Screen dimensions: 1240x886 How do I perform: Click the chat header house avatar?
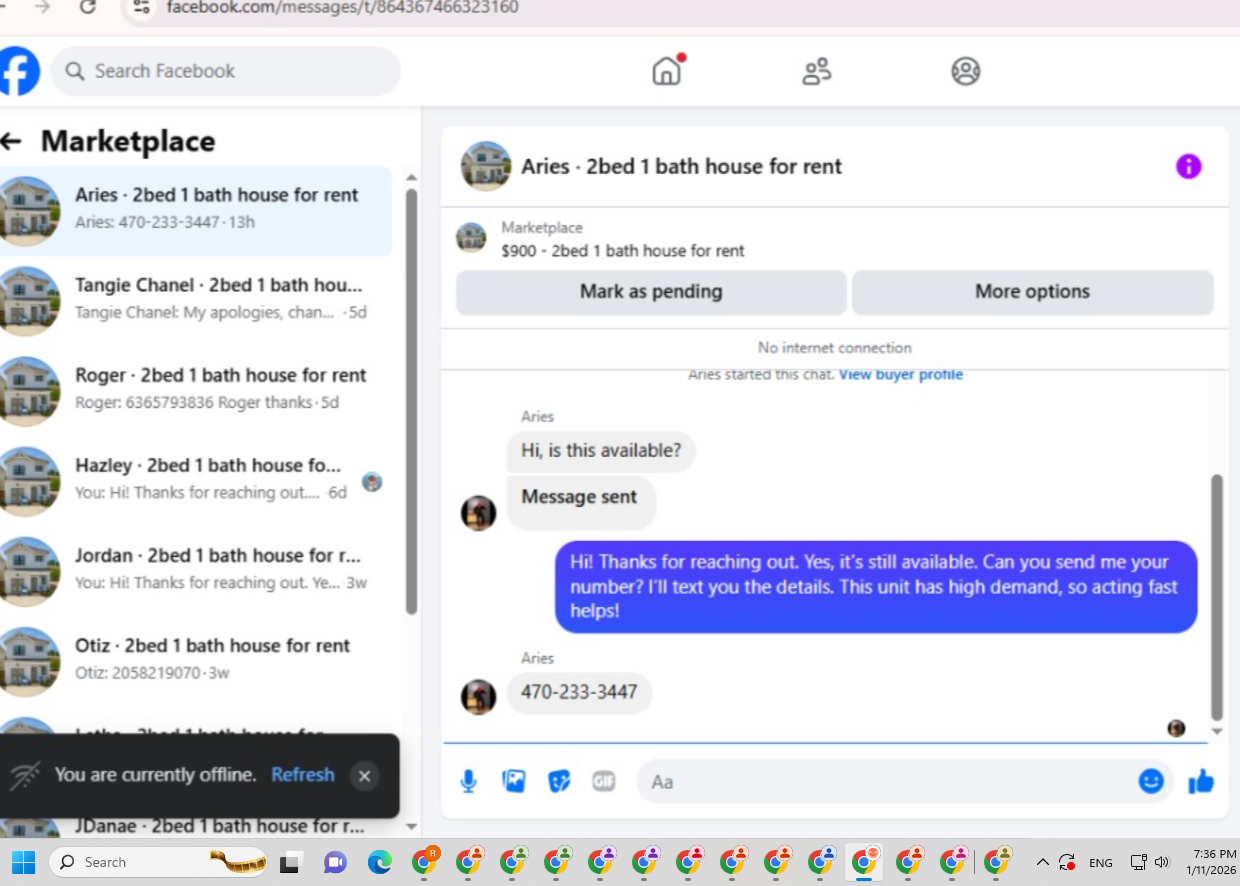coord(486,166)
